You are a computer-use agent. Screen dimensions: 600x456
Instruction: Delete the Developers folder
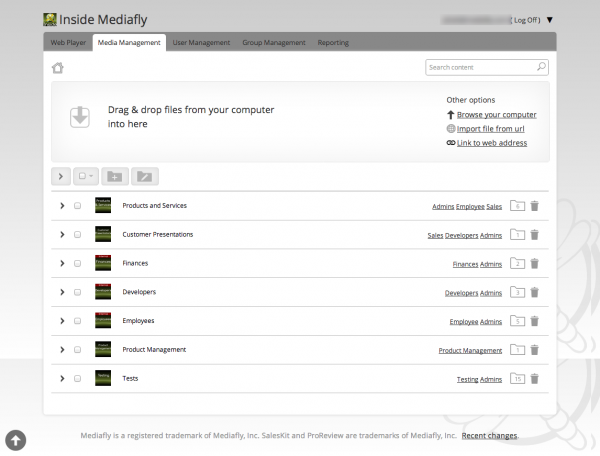coord(535,292)
